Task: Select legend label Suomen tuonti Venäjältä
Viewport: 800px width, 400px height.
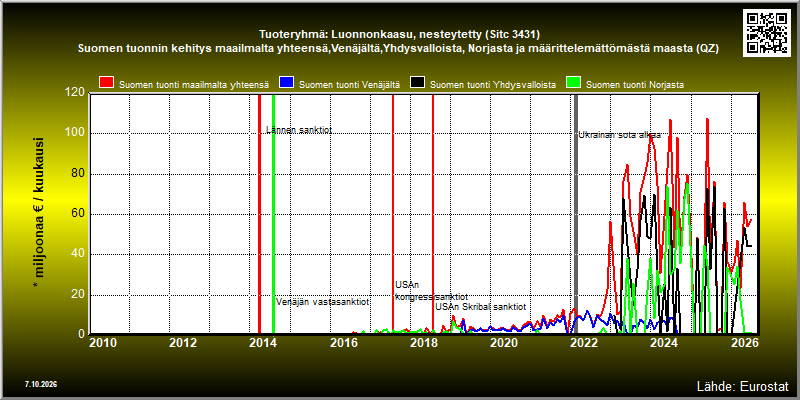Action: click(349, 85)
